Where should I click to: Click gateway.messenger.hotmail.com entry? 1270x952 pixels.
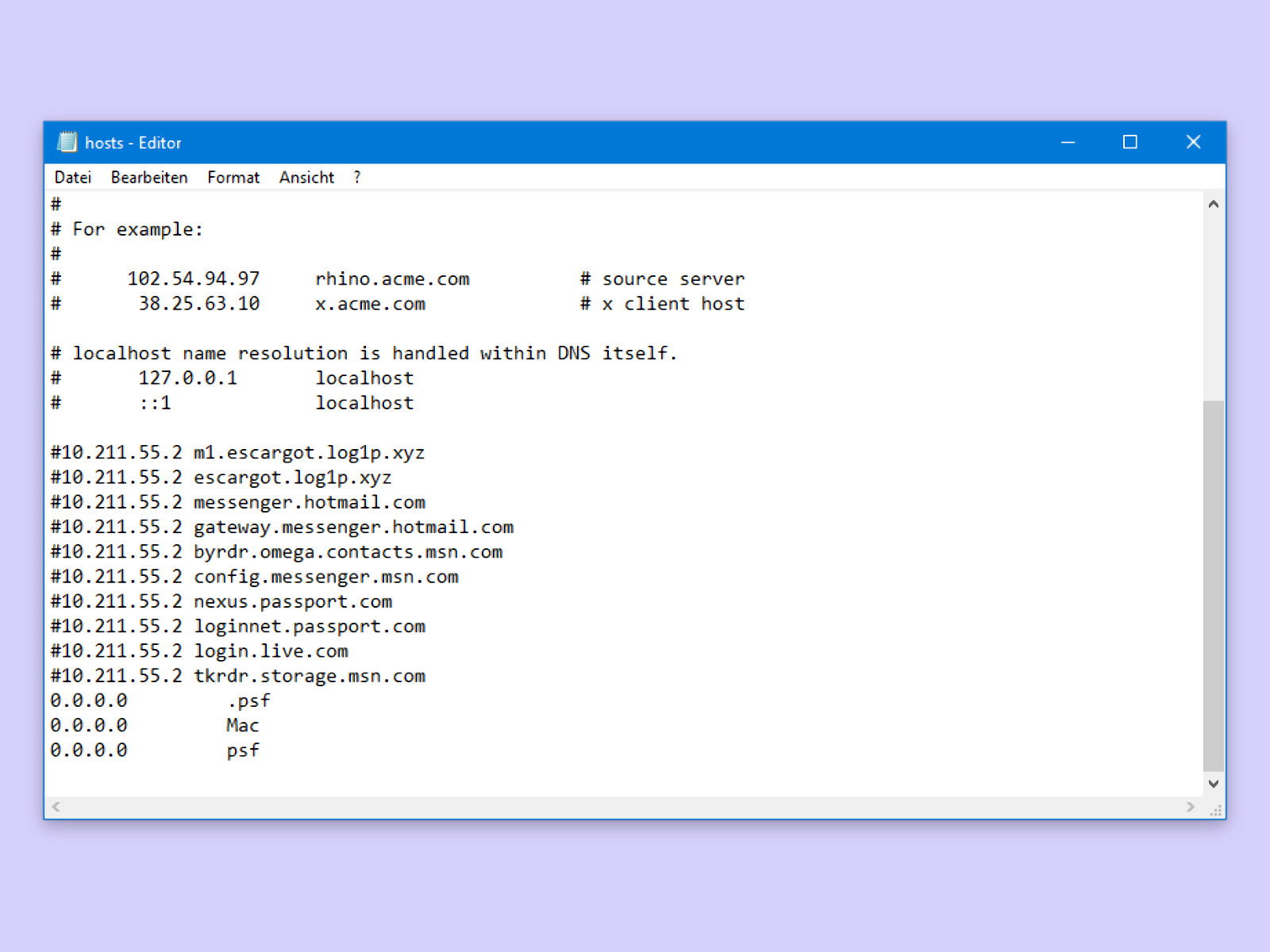click(x=353, y=527)
